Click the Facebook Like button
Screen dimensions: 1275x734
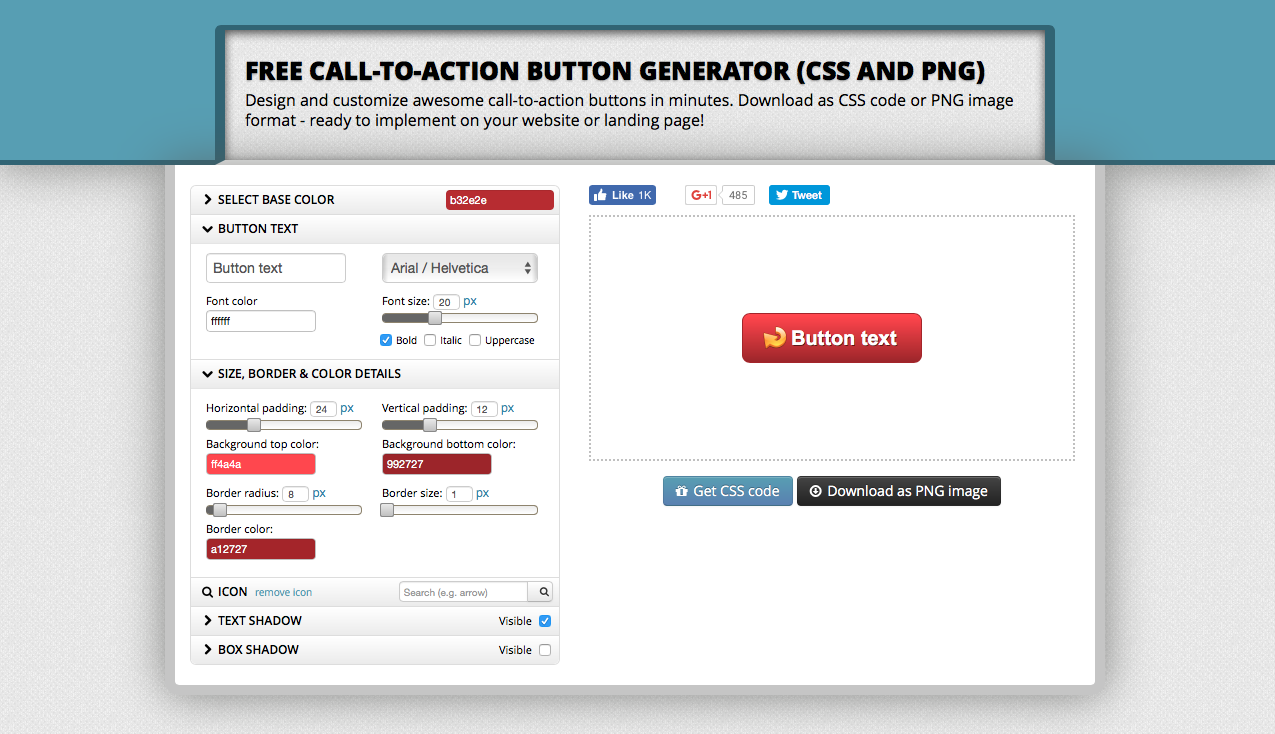[x=622, y=195]
